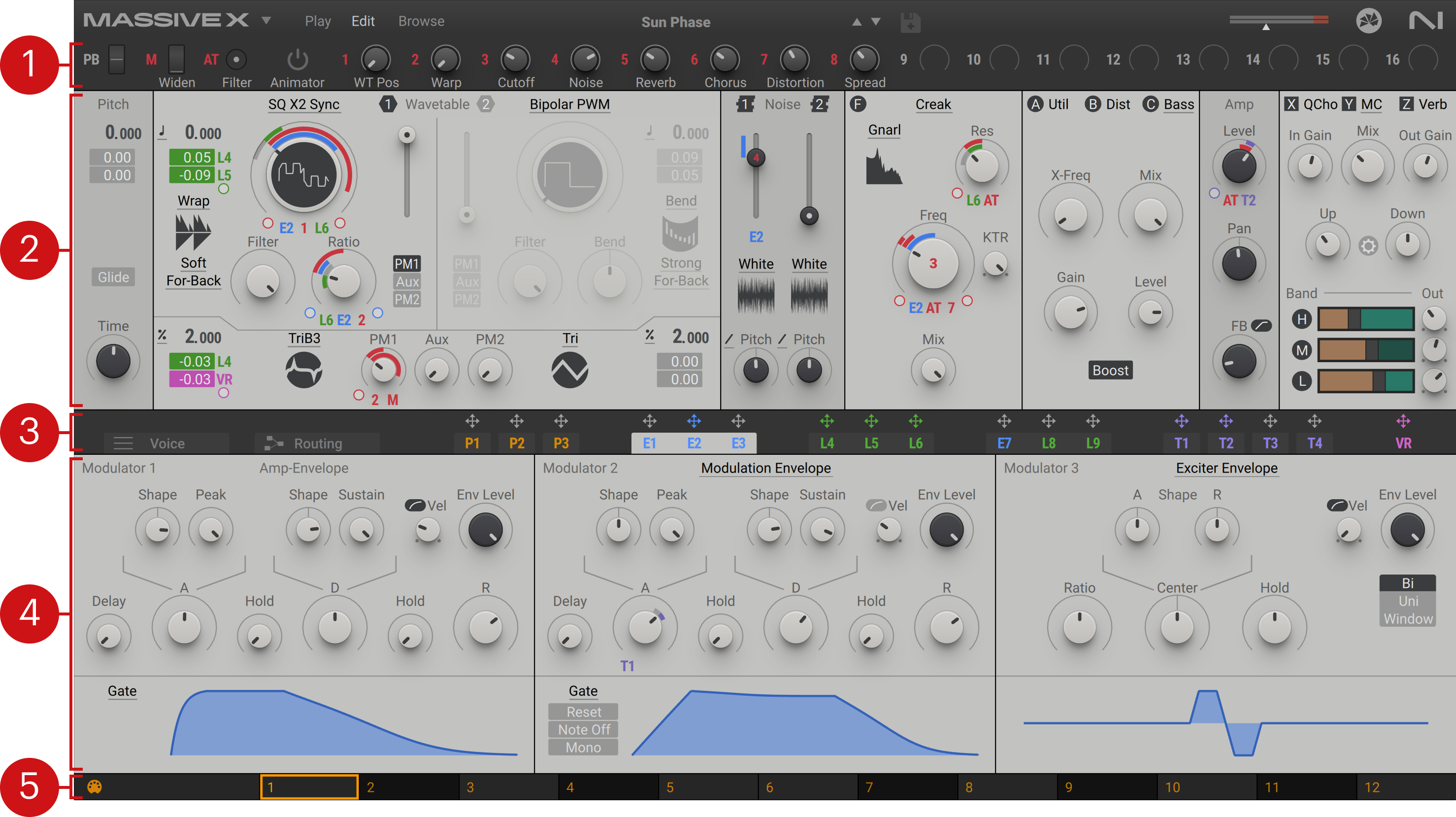Click the Native Instruments NI logo

coord(1425,22)
